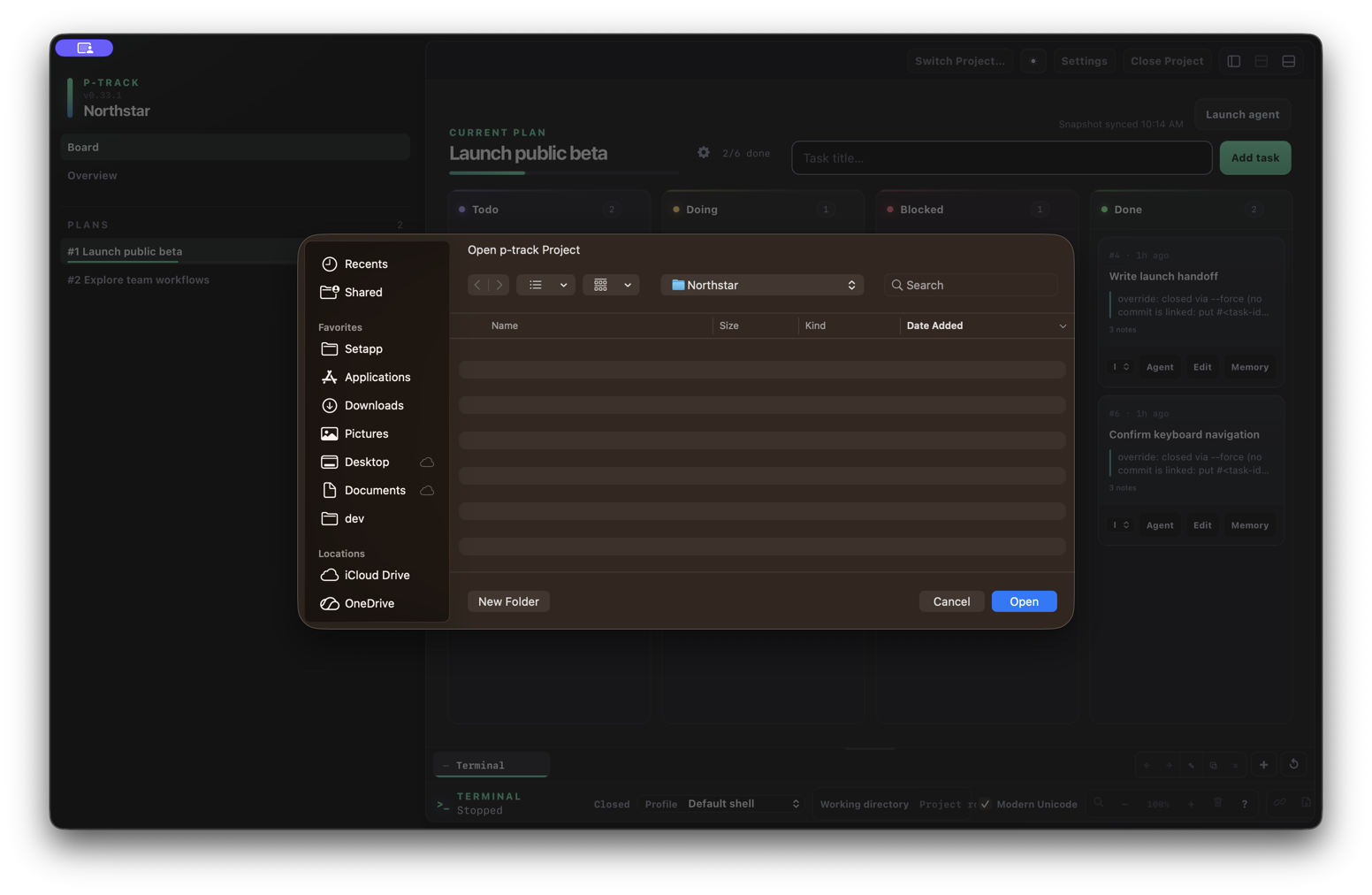Toggle the Modern Unicode checkbox

coord(986,804)
